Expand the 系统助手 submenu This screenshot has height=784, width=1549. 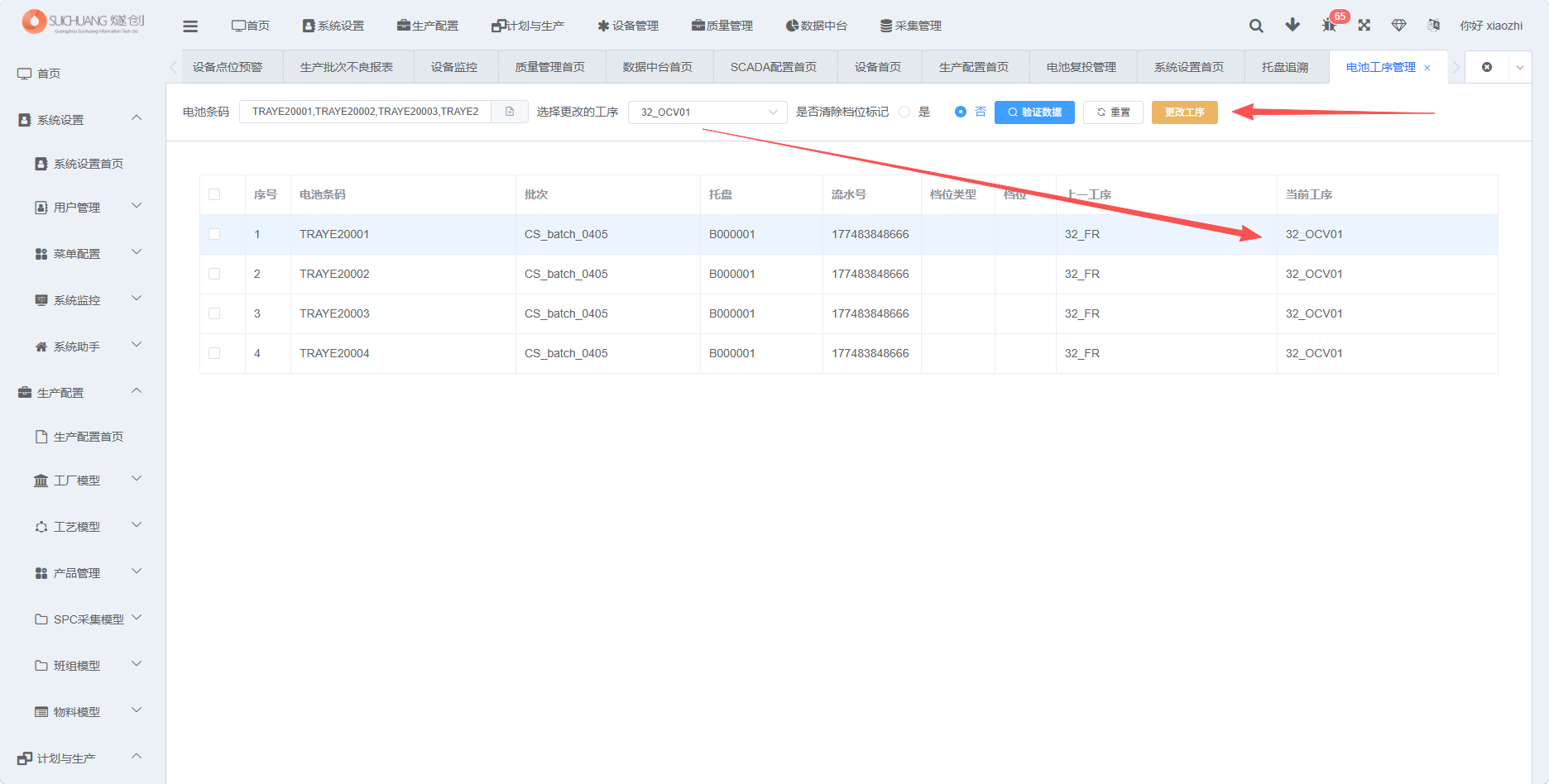137,345
